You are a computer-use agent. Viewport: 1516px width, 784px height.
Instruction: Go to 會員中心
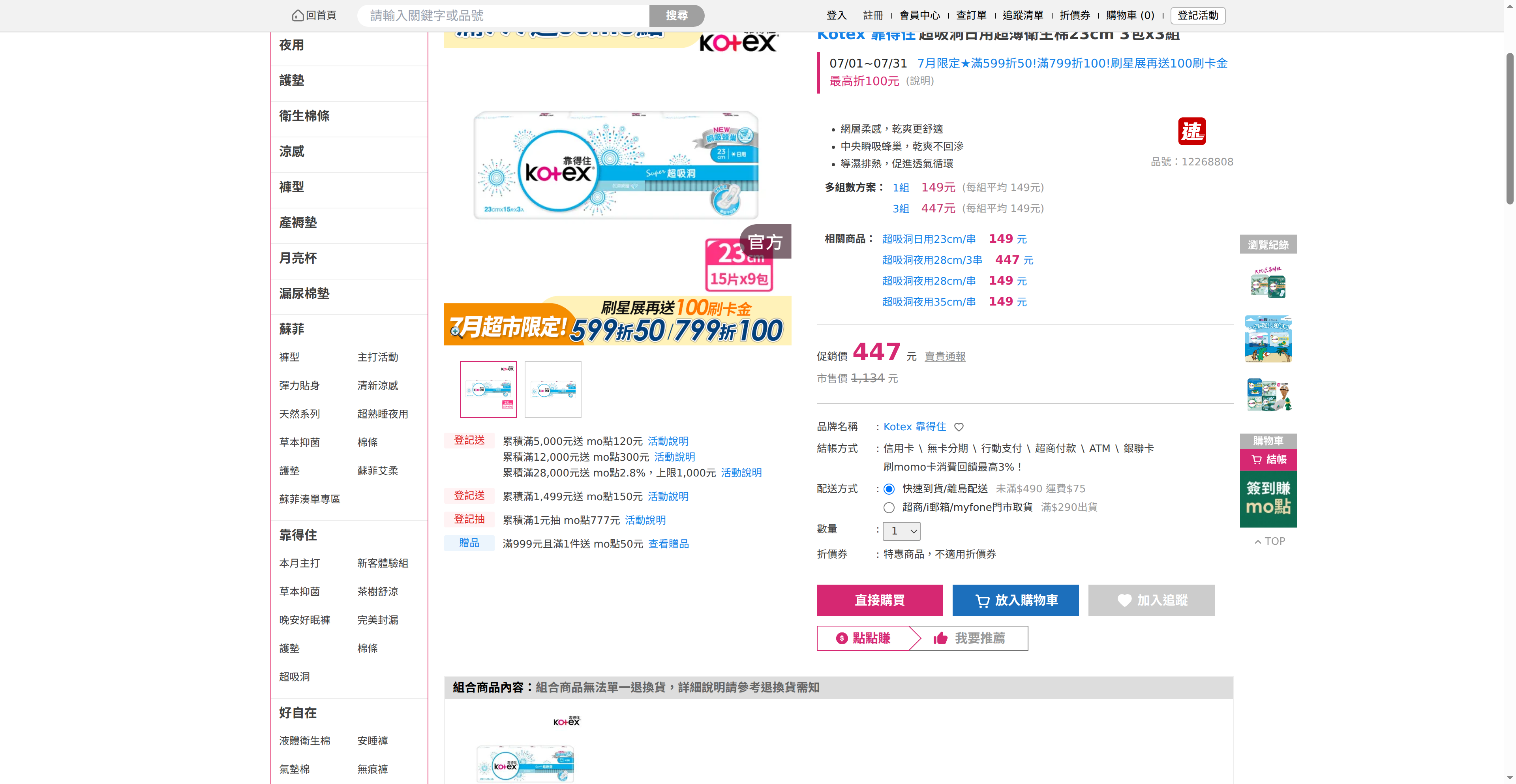click(x=919, y=15)
